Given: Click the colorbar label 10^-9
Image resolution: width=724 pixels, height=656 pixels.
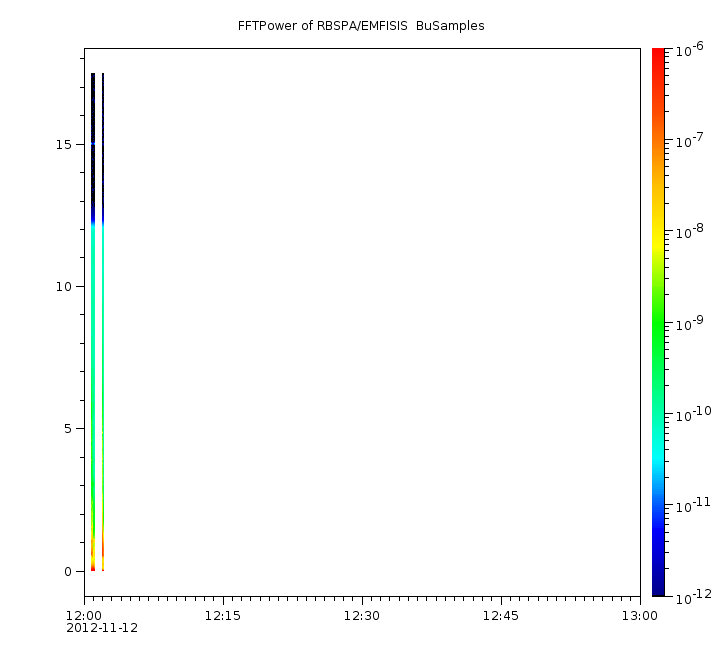Looking at the screenshot, I should (x=690, y=323).
